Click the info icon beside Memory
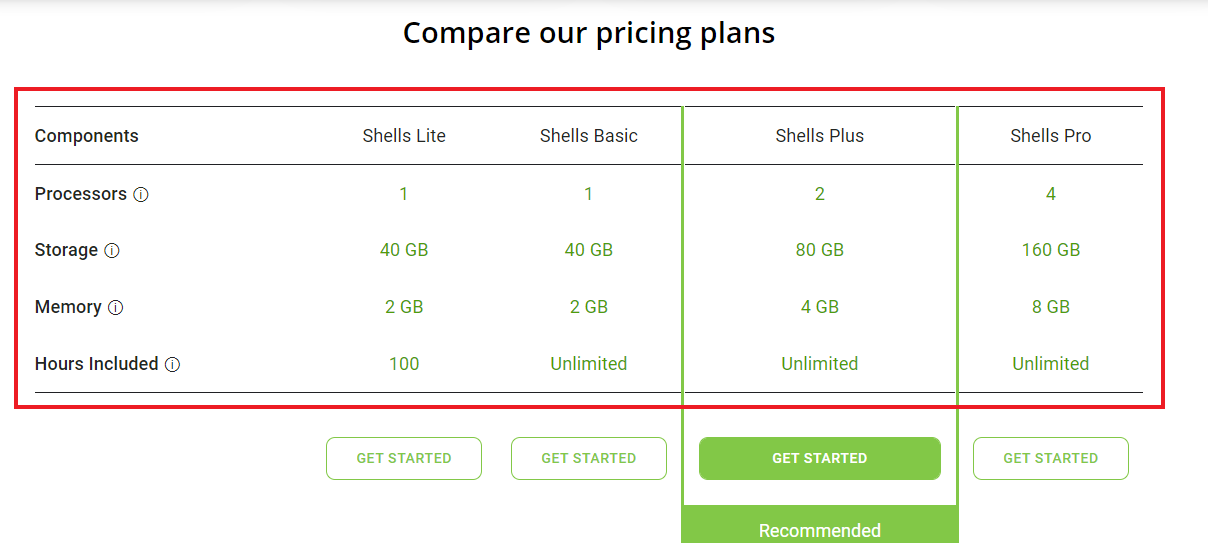The width and height of the screenshot is (1208, 543). tap(115, 308)
